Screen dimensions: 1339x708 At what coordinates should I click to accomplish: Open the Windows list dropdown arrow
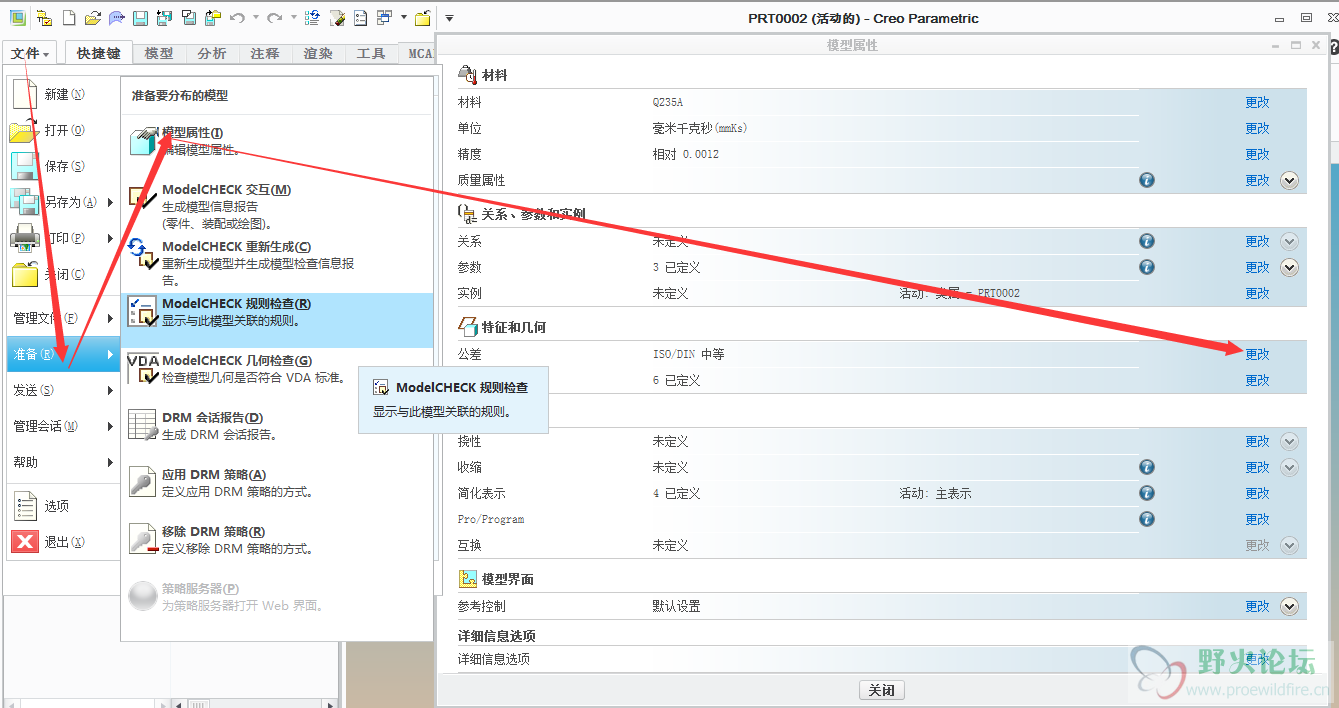click(403, 17)
